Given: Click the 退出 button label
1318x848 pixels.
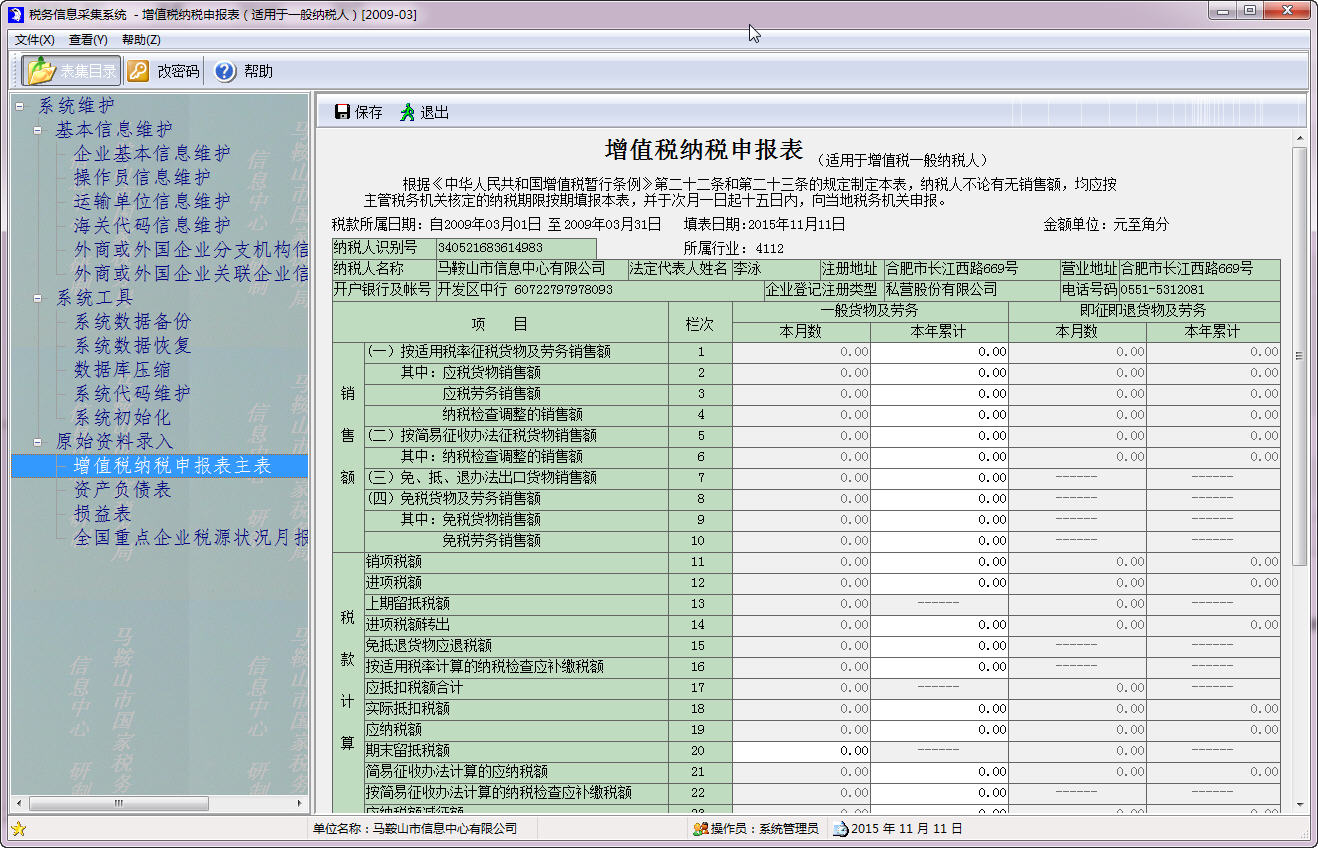Looking at the screenshot, I should (434, 112).
